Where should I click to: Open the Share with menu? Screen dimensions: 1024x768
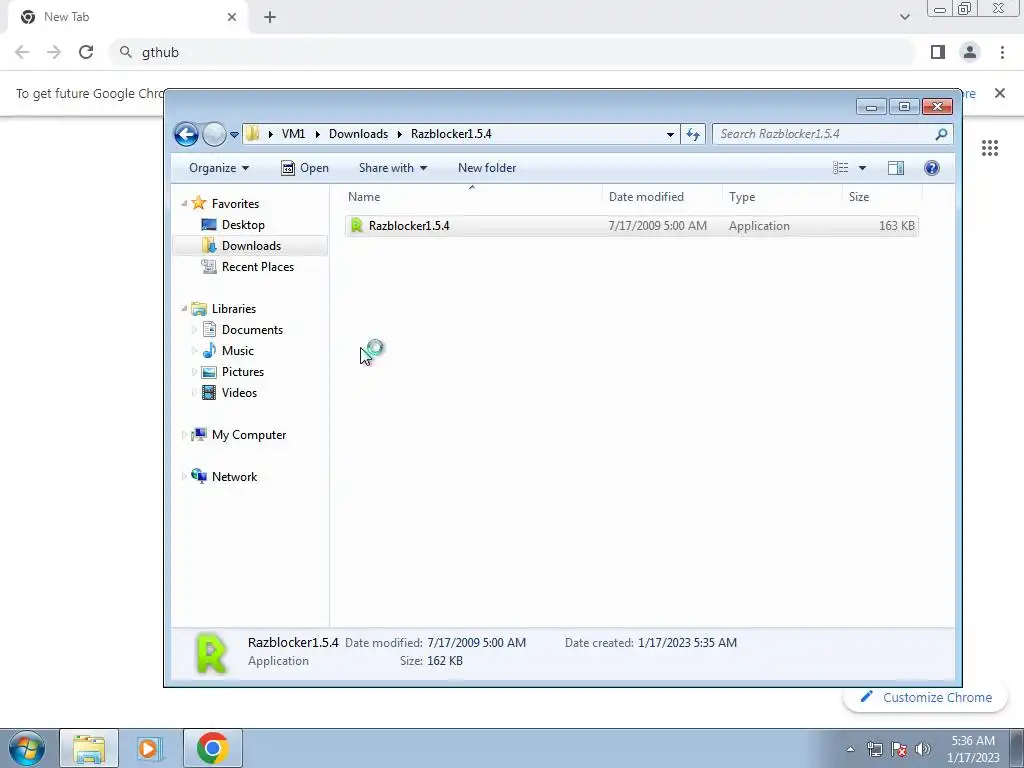tap(392, 168)
